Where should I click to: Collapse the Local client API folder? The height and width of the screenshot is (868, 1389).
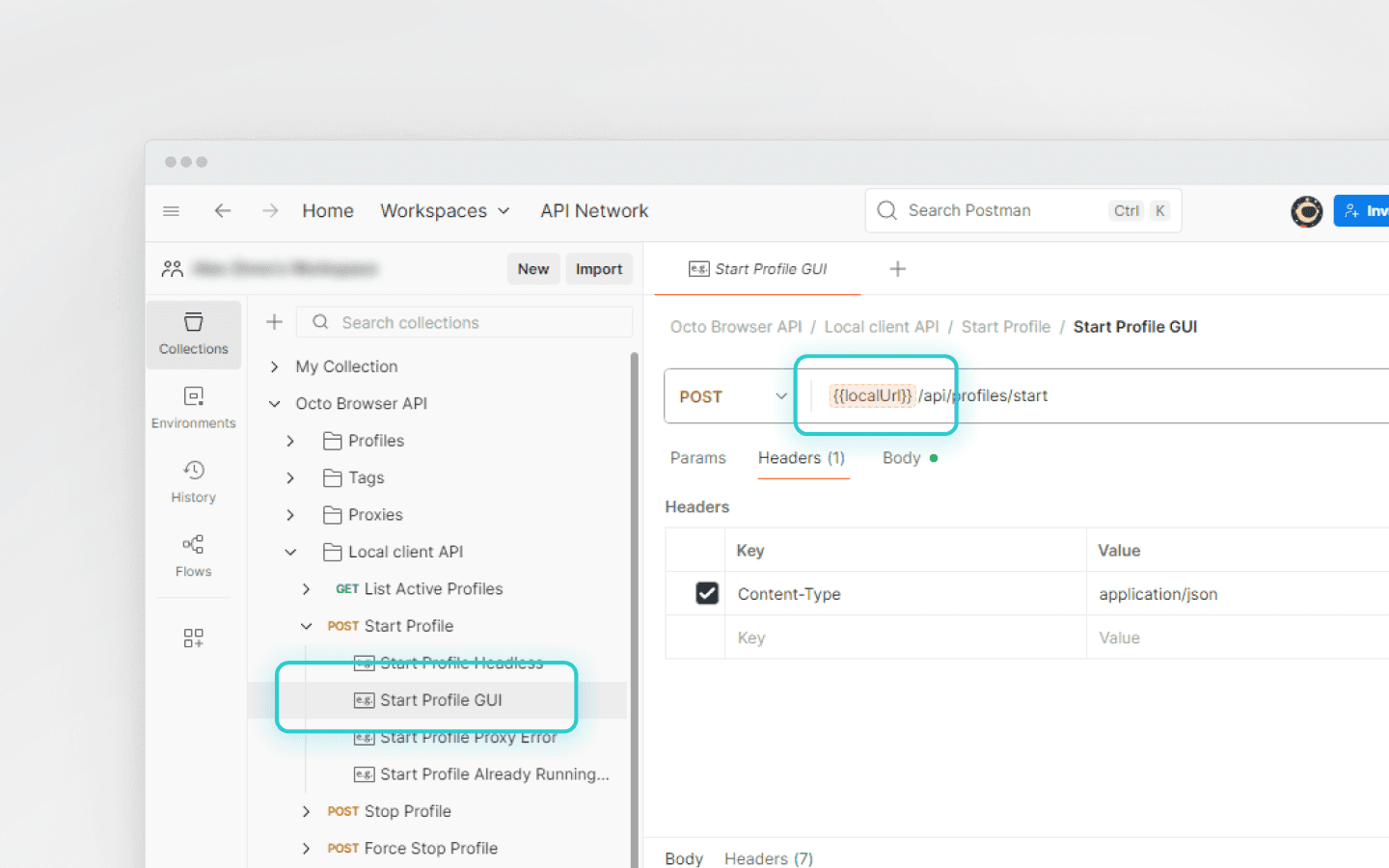pos(290,552)
